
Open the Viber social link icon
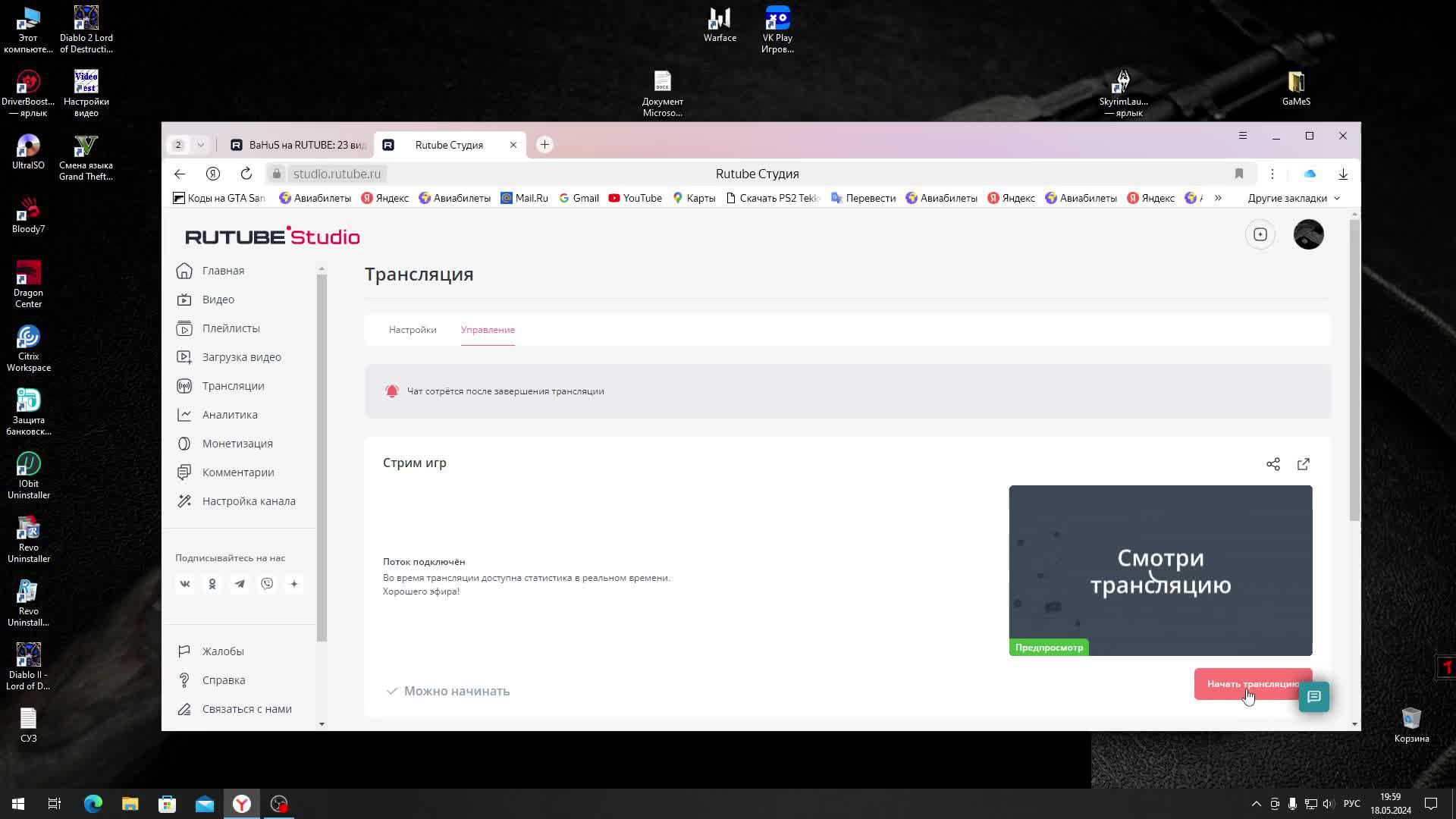pos(267,584)
